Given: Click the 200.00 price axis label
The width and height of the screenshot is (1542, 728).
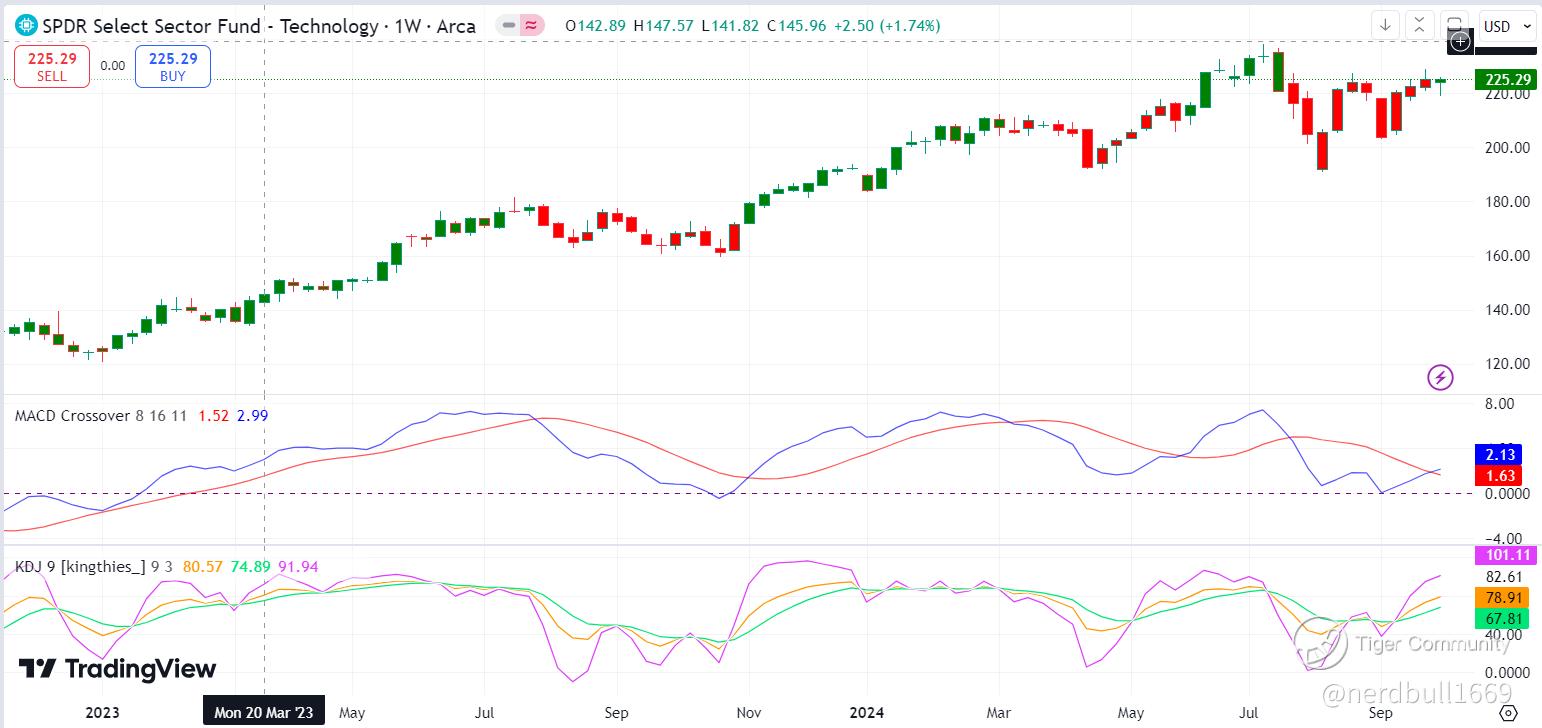Looking at the screenshot, I should 1508,147.
